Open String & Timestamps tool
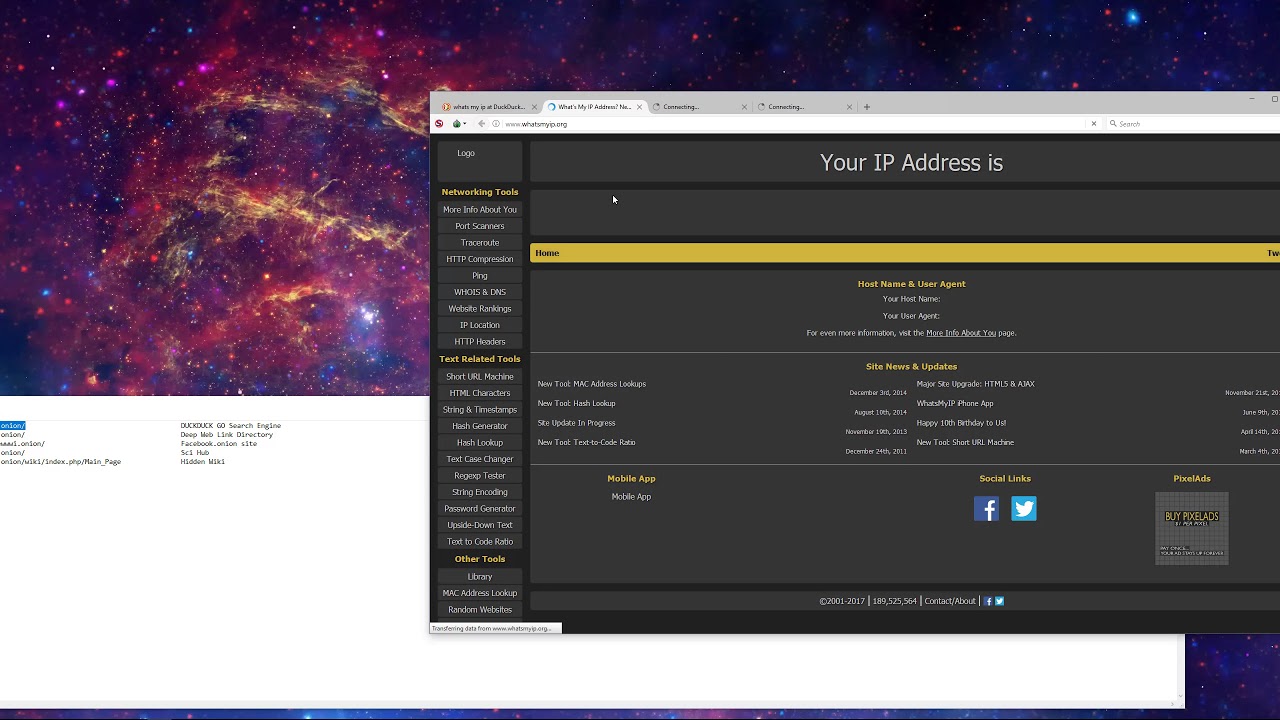 (480, 410)
